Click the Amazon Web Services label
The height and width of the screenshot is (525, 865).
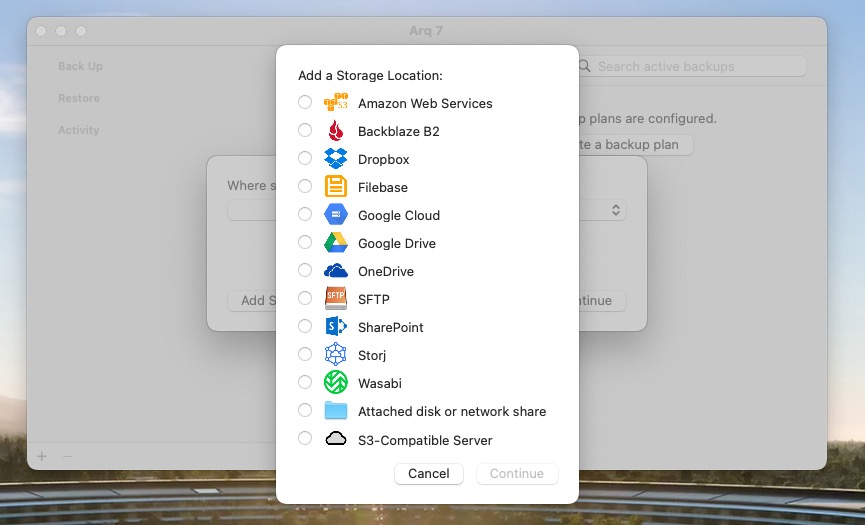[x=425, y=103]
